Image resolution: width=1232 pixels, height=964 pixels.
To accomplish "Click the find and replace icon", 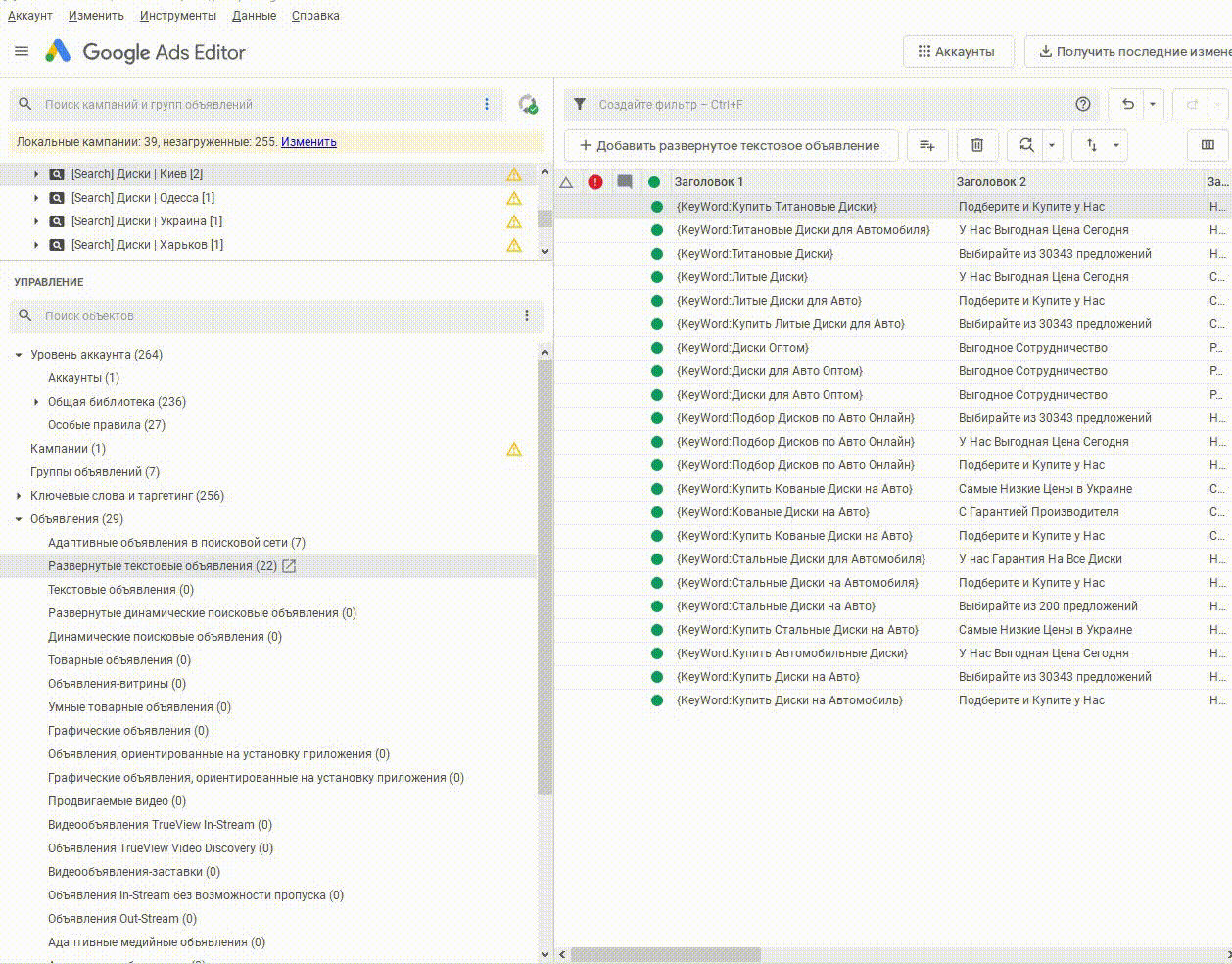I will tap(1026, 146).
